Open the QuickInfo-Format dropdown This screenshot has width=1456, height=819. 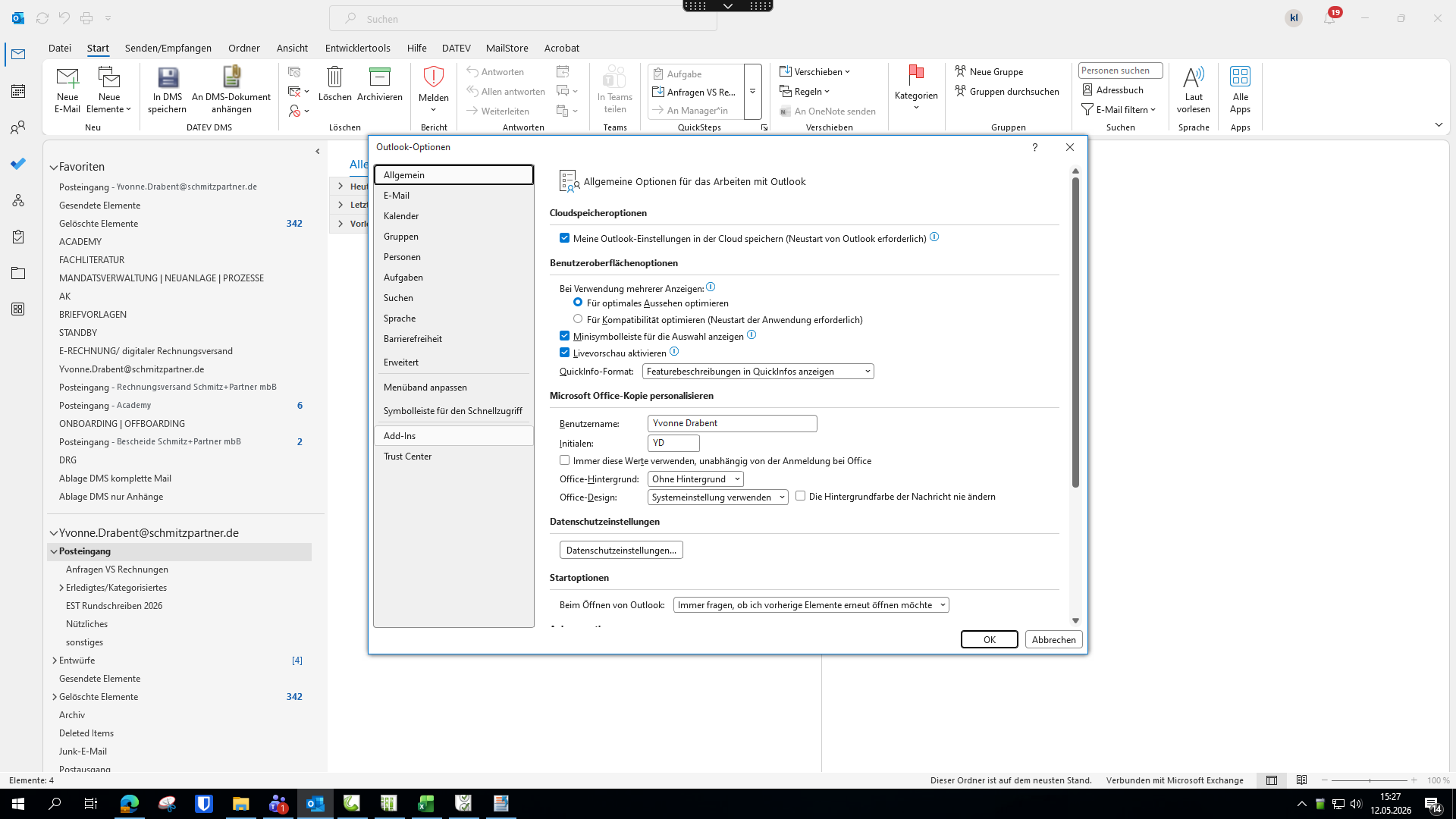(758, 372)
